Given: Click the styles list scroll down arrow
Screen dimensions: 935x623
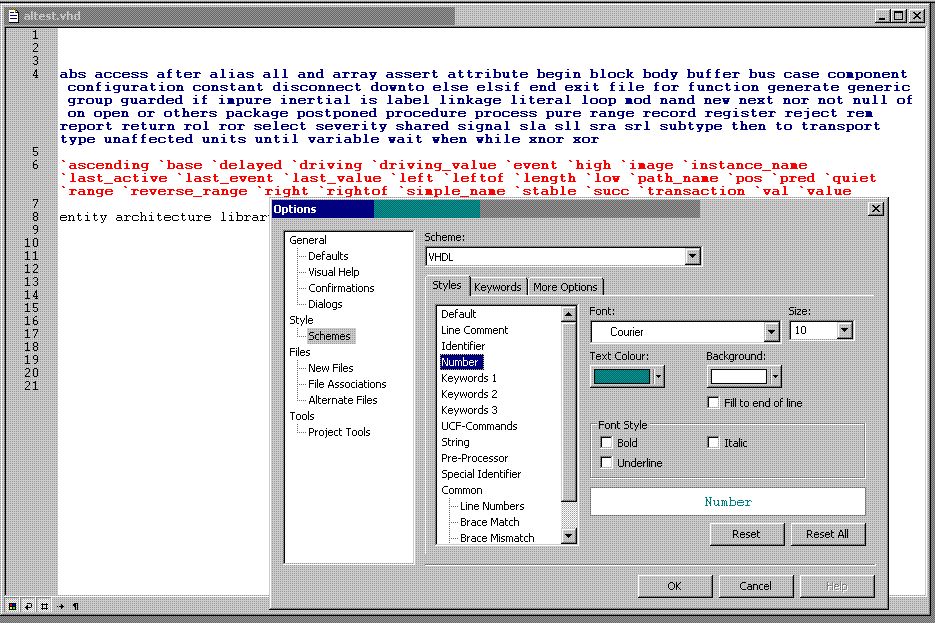Looking at the screenshot, I should click(569, 536).
